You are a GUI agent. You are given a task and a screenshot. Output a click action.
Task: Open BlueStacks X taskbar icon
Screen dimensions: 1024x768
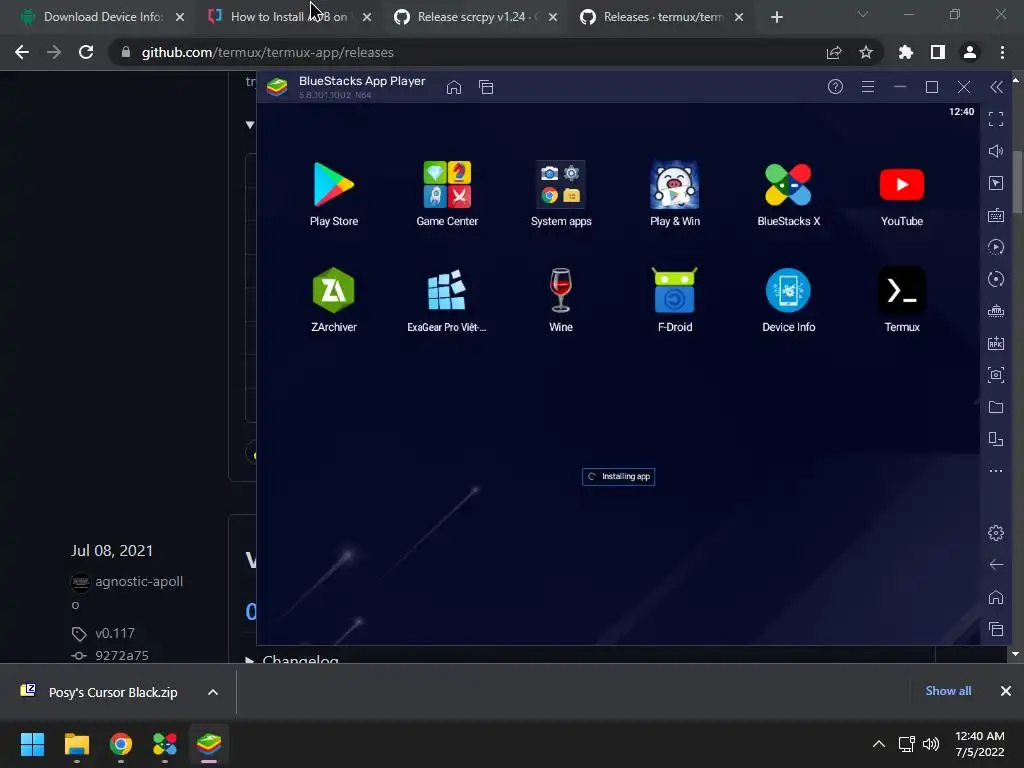pyautogui.click(x=165, y=744)
